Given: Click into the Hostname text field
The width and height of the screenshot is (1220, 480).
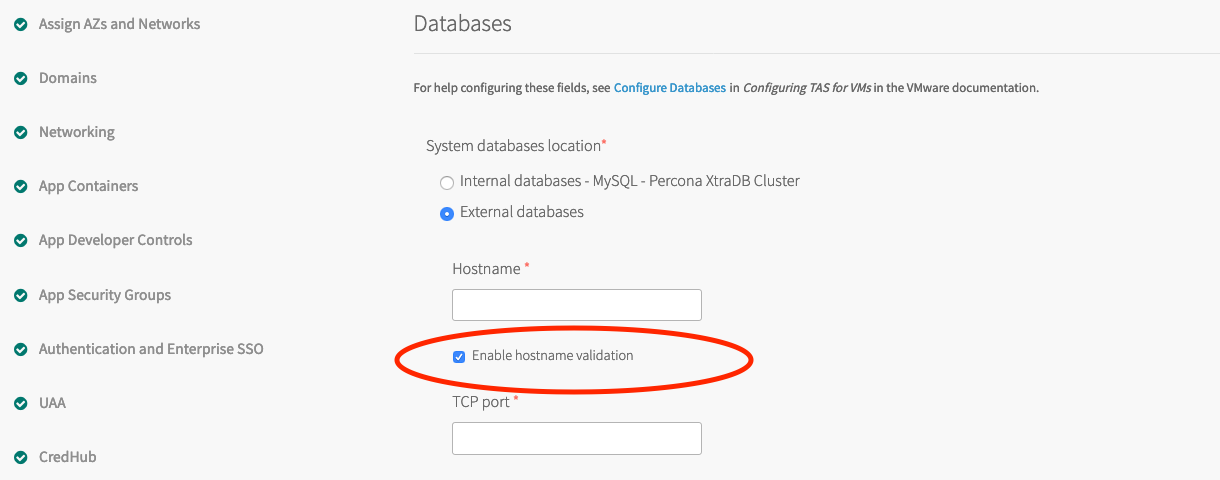Looking at the screenshot, I should pyautogui.click(x=576, y=305).
